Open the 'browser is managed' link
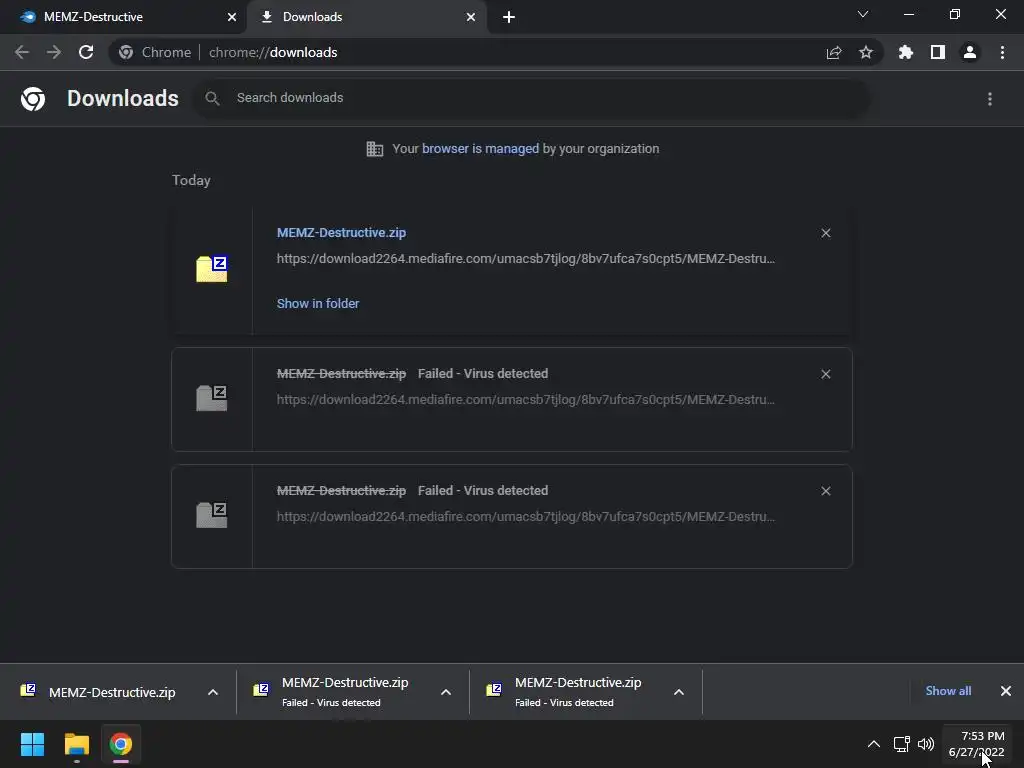The width and height of the screenshot is (1024, 768). tap(481, 149)
